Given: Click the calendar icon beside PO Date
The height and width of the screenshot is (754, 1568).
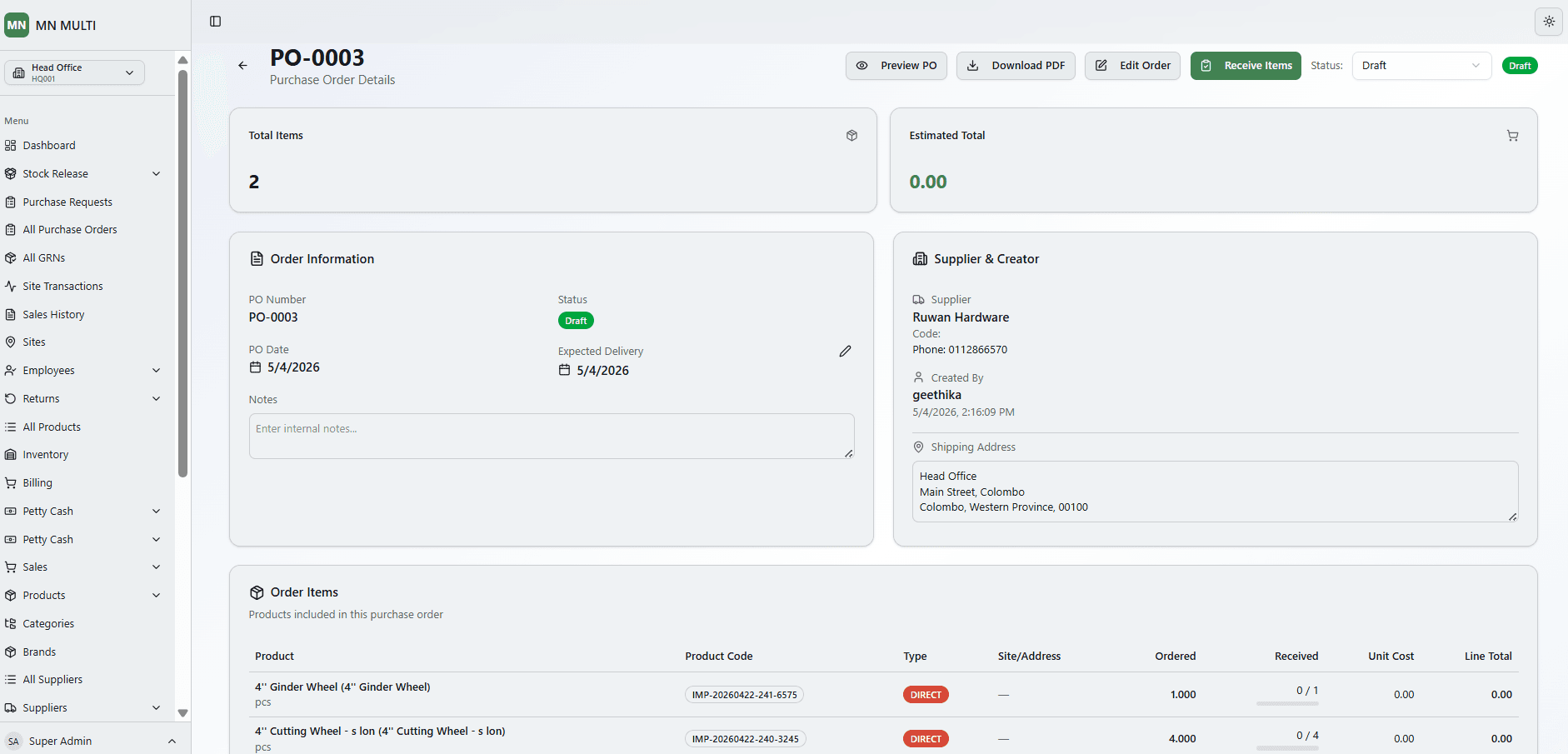Looking at the screenshot, I should [x=256, y=367].
